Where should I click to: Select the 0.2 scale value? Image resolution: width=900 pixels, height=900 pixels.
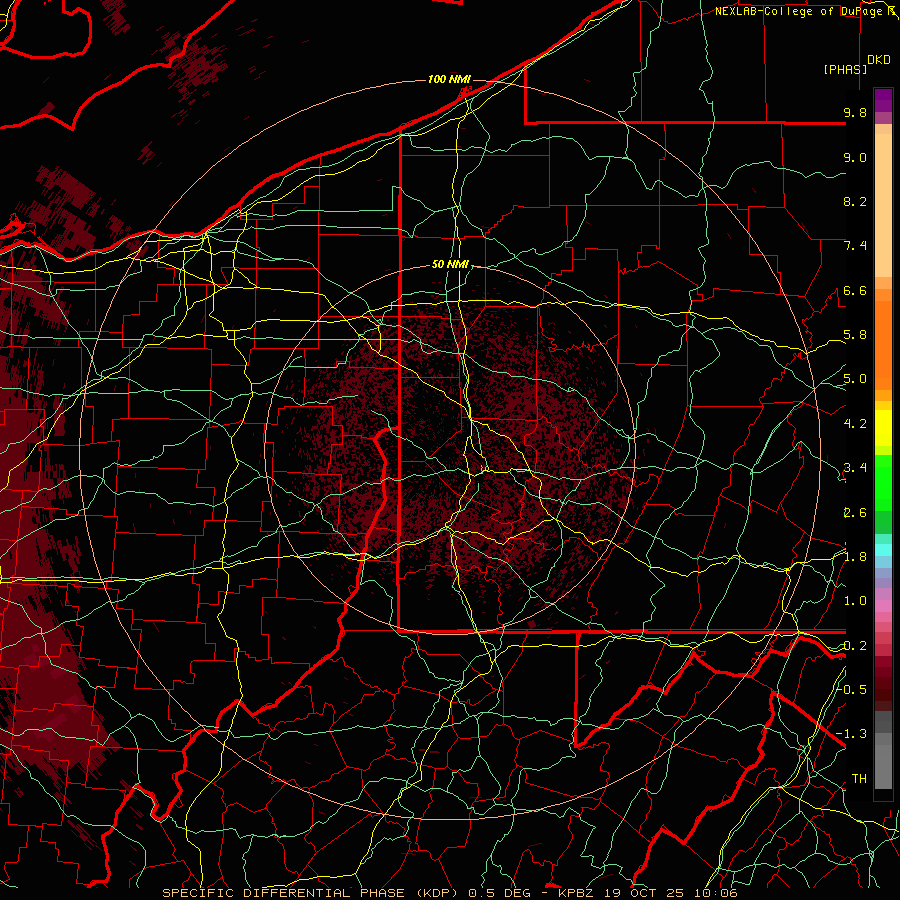(855, 646)
